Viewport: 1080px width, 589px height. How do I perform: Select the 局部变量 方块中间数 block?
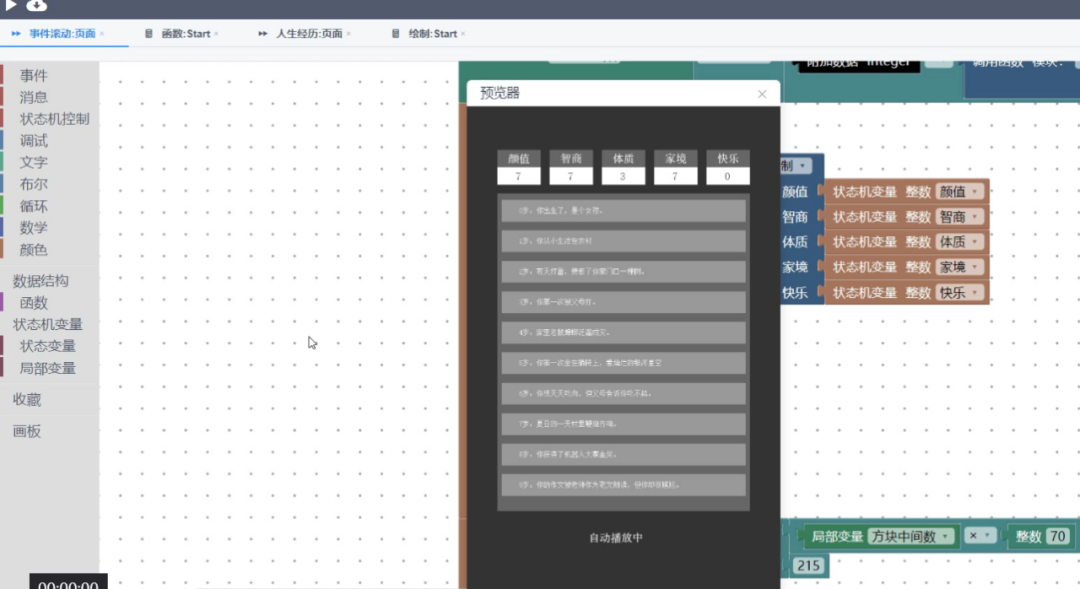(x=880, y=537)
